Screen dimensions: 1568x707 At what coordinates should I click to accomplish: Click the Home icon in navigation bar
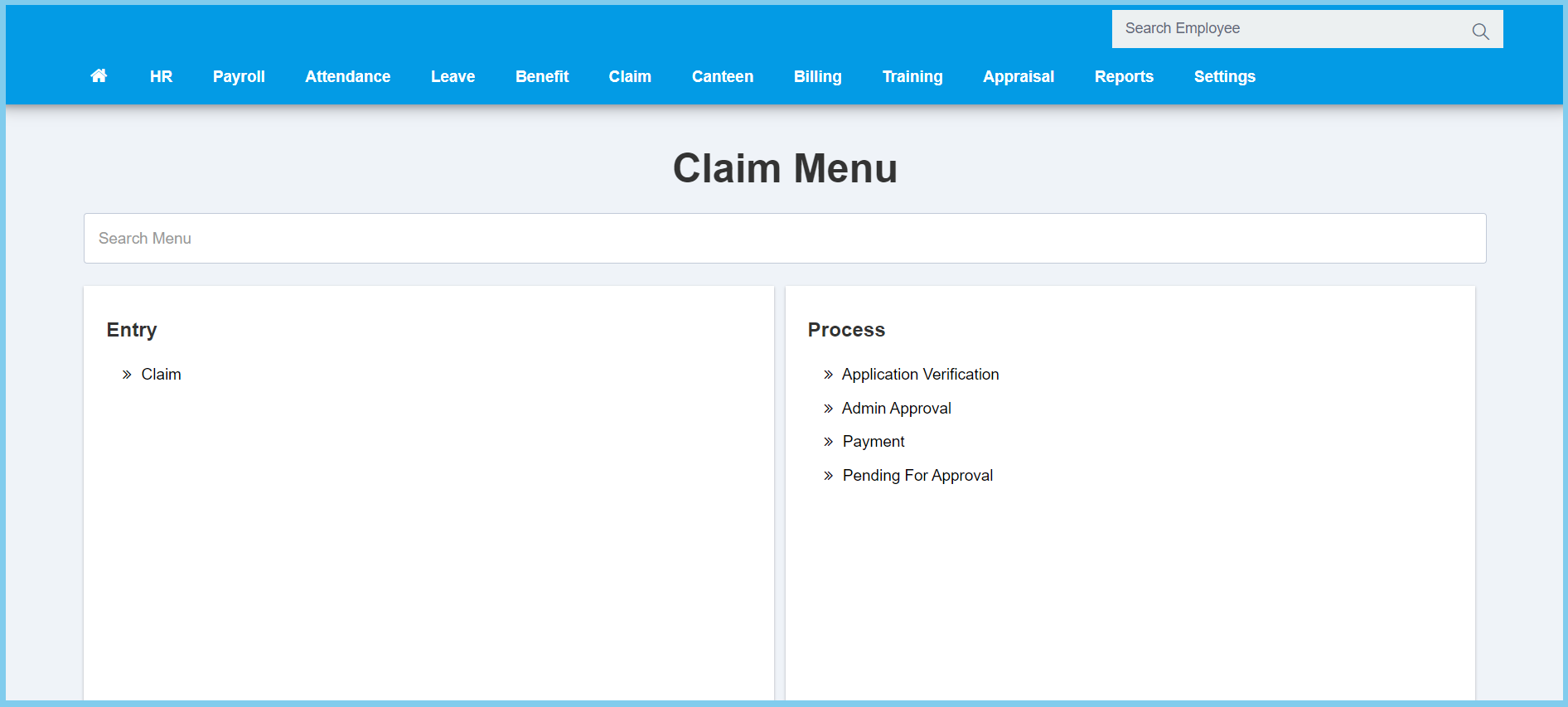(x=99, y=76)
